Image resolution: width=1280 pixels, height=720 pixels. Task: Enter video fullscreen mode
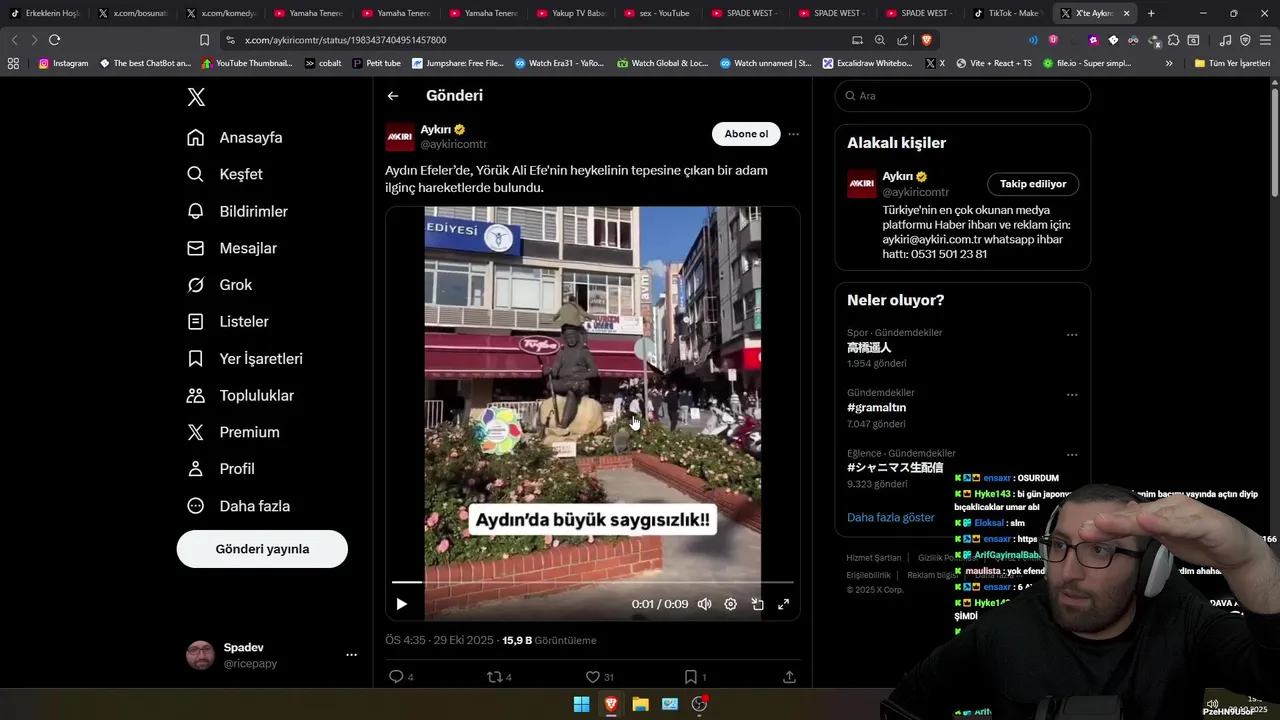click(x=783, y=604)
